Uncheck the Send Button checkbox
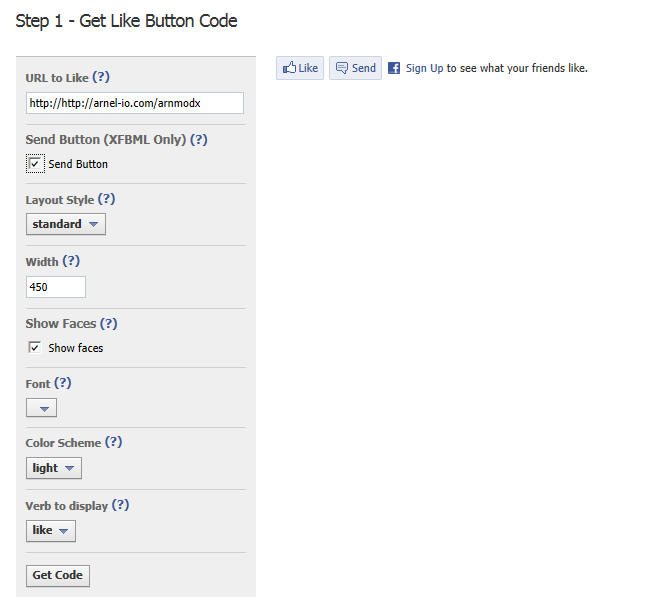Viewport: 667px width, 614px height. [x=35, y=164]
